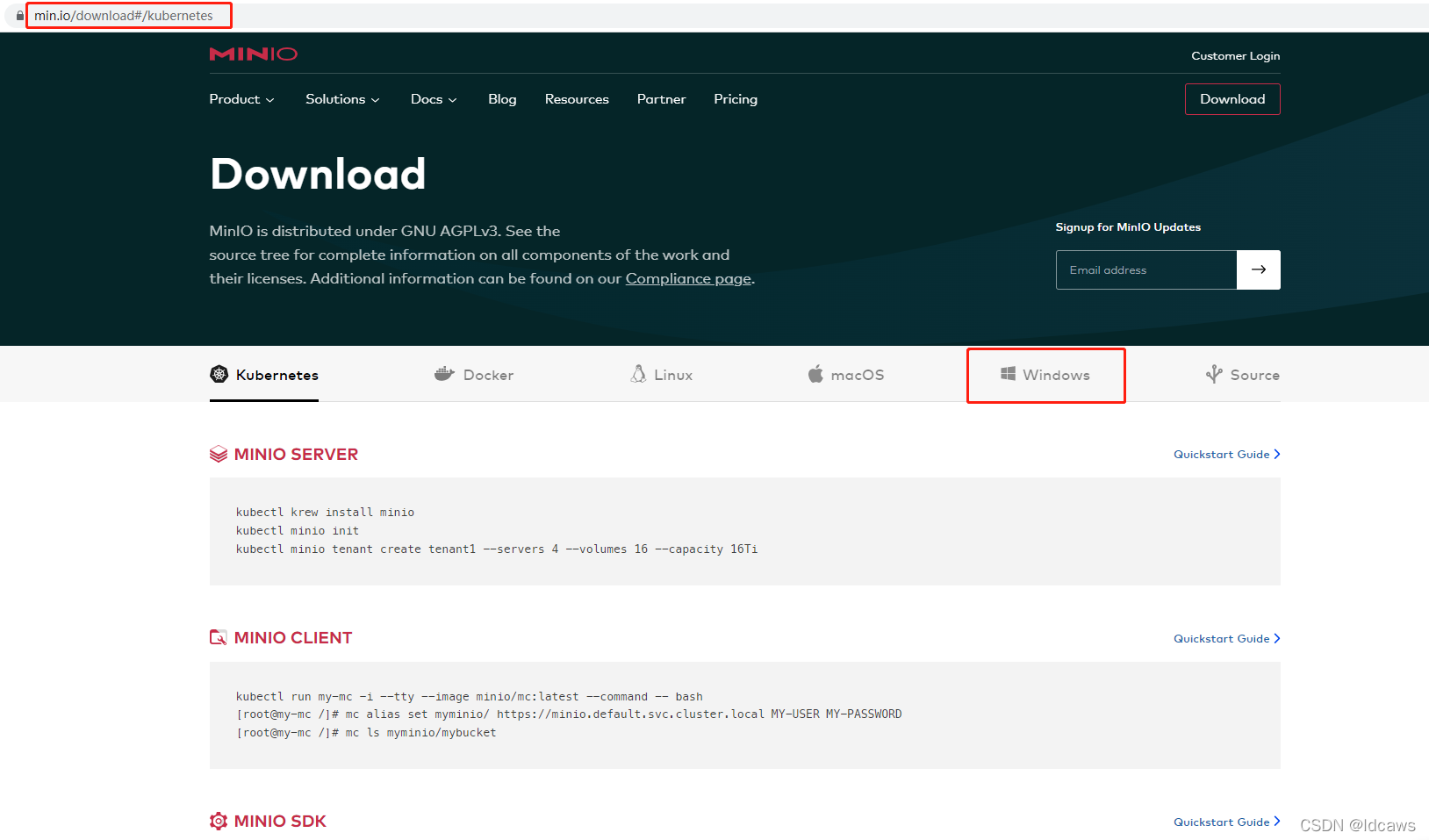Click the MinIO SDK gear icon

coord(219,821)
